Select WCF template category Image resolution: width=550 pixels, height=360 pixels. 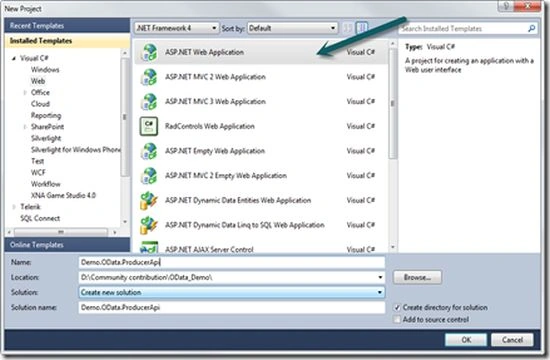pyautogui.click(x=38, y=173)
